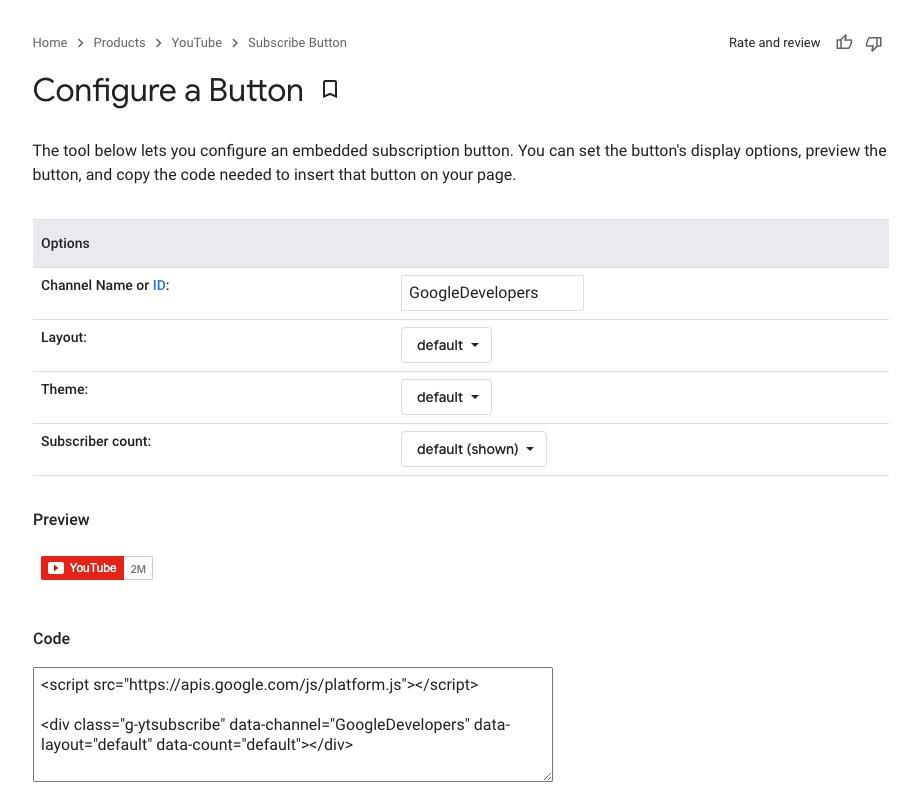
Task: Open the Theme dropdown
Action: tap(446, 397)
